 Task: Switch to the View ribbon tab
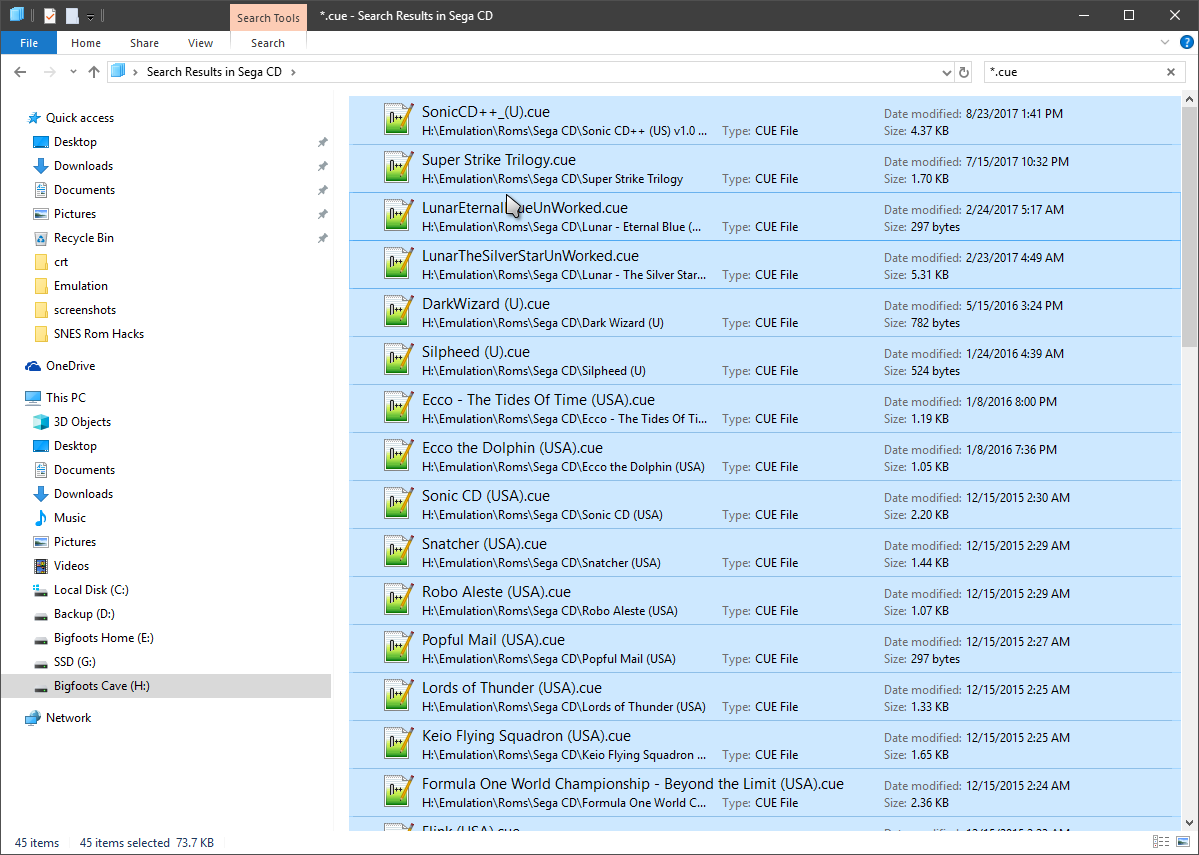[x=200, y=43]
